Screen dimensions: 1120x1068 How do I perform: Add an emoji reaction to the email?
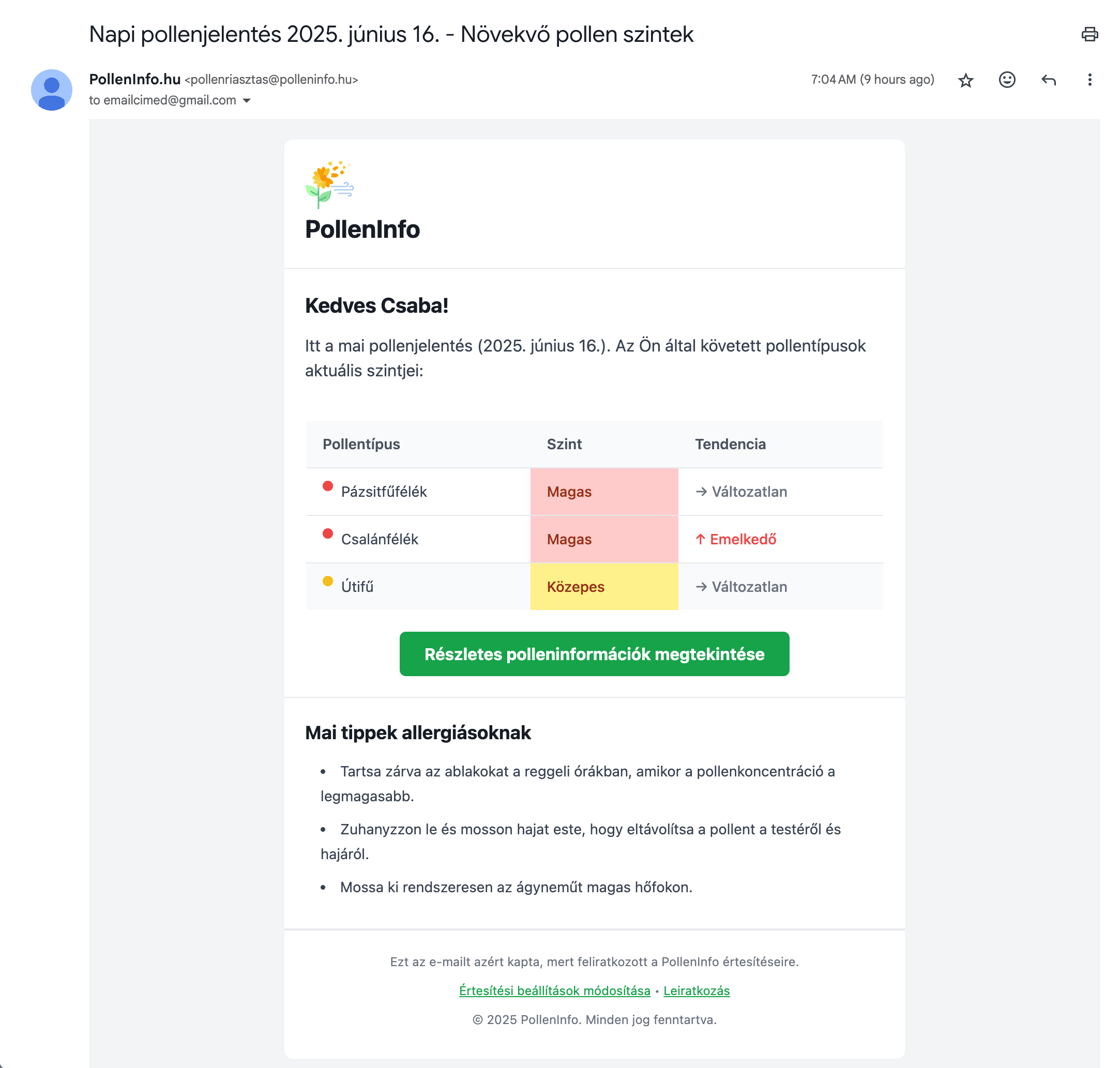(x=1007, y=80)
